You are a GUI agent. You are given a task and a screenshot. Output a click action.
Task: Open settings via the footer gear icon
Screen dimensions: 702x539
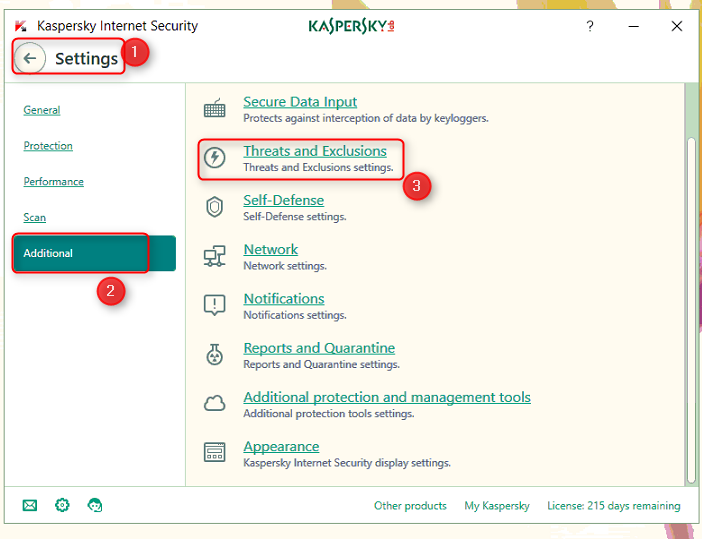click(x=62, y=505)
